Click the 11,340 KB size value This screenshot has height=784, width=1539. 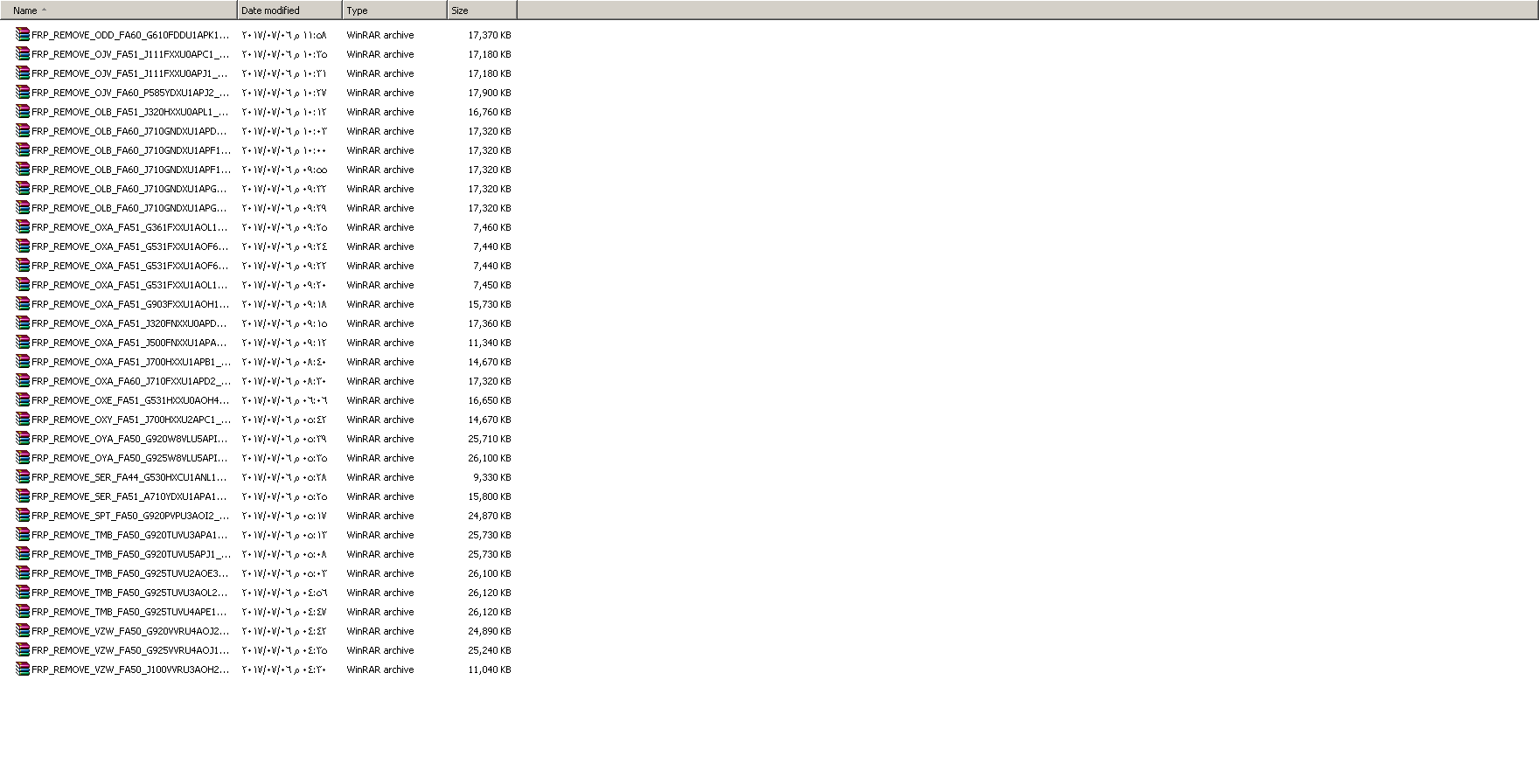[x=490, y=343]
